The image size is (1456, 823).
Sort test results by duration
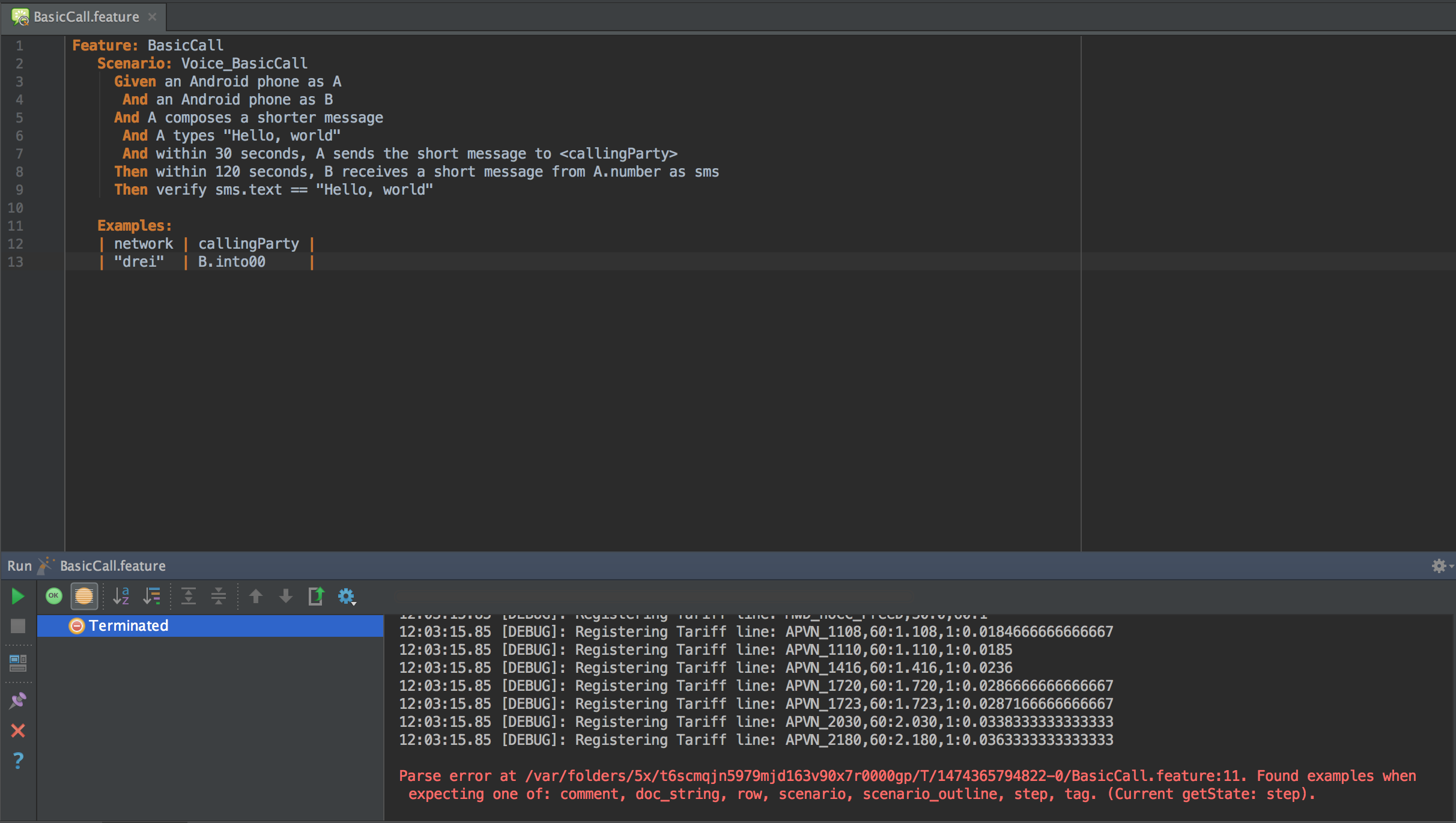tap(152, 596)
